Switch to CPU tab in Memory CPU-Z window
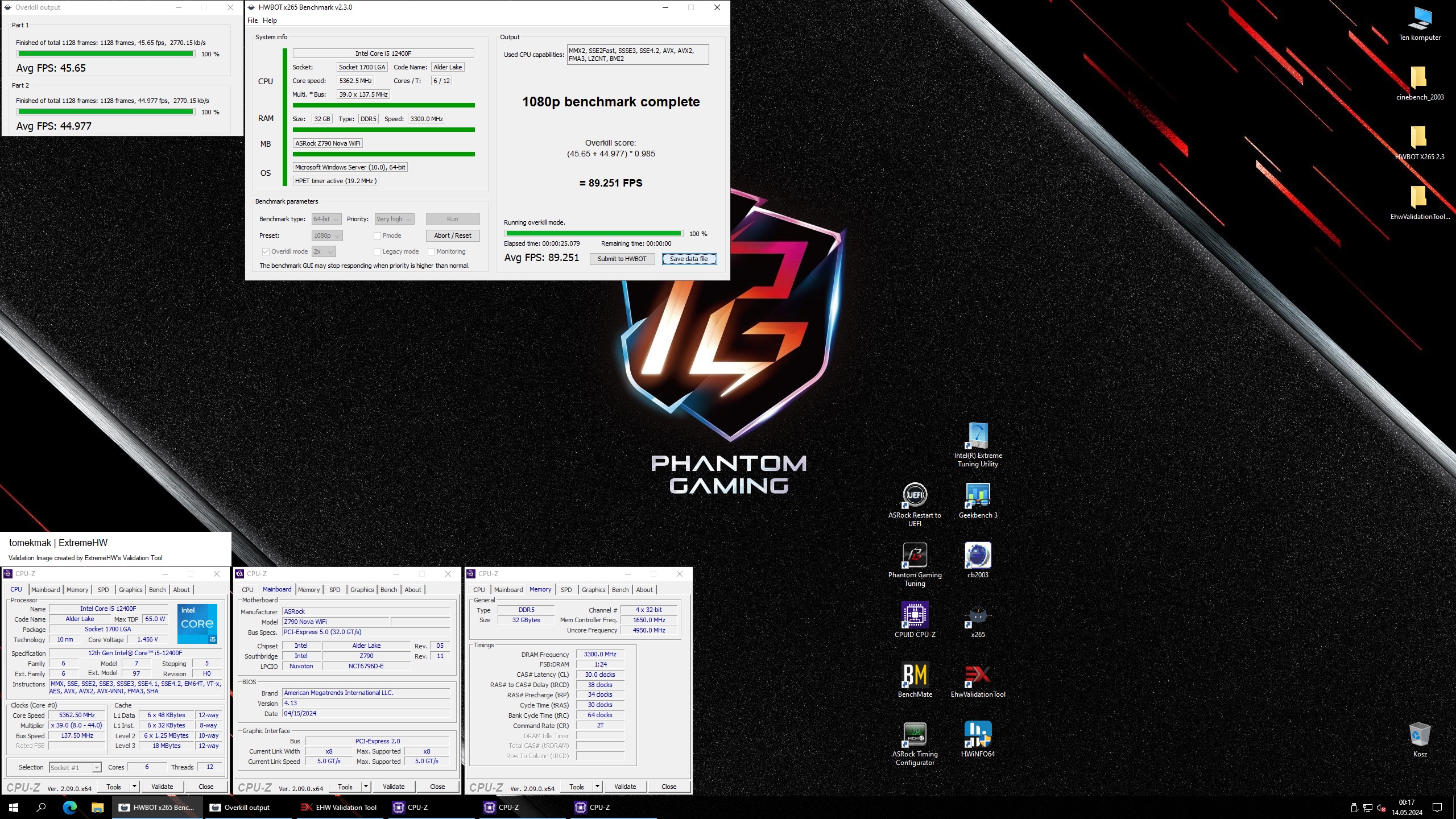The height and width of the screenshot is (819, 1456). (x=479, y=590)
